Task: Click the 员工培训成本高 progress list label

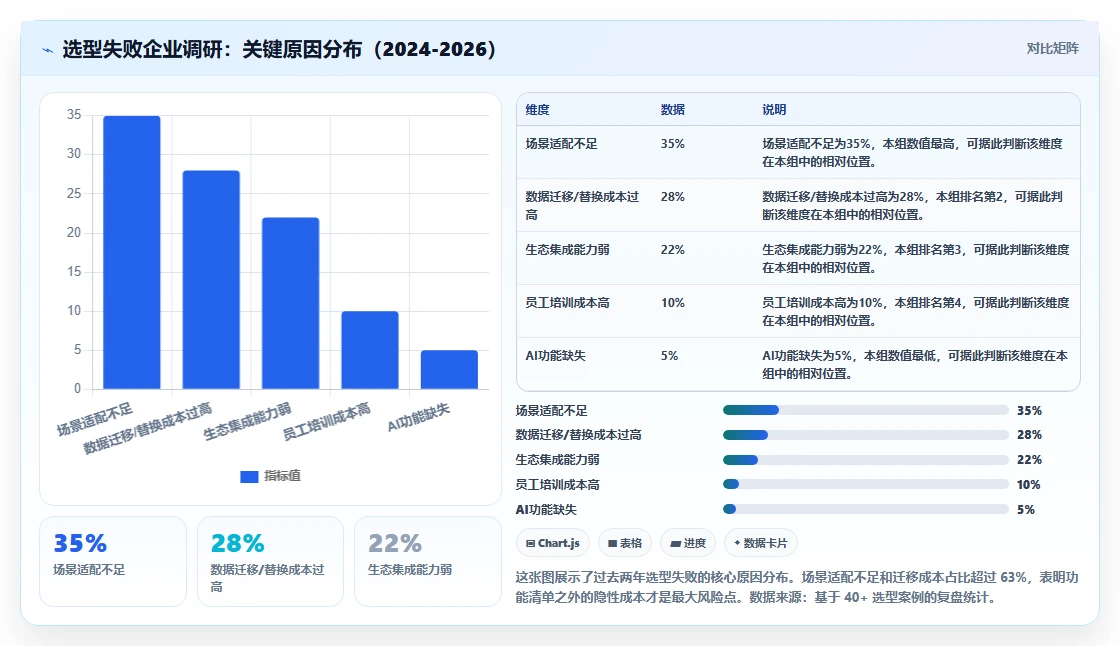Action: point(558,484)
